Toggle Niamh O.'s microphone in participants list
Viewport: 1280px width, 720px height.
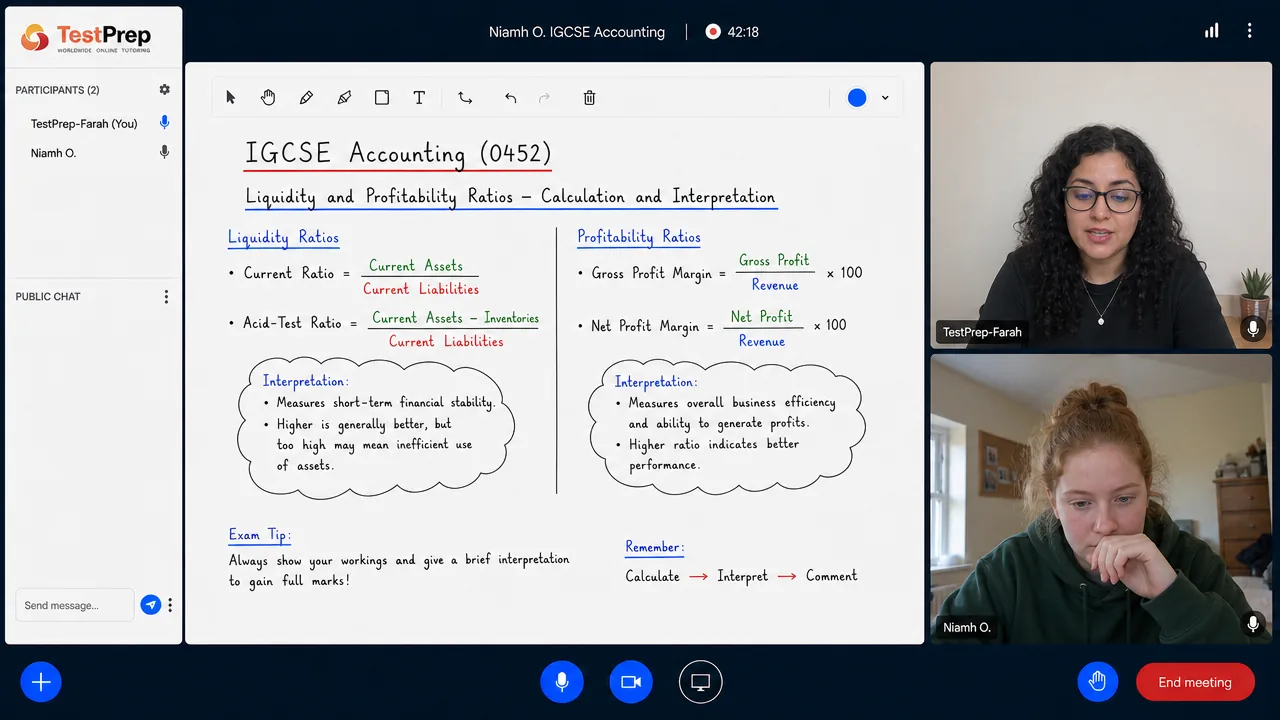tap(165, 152)
